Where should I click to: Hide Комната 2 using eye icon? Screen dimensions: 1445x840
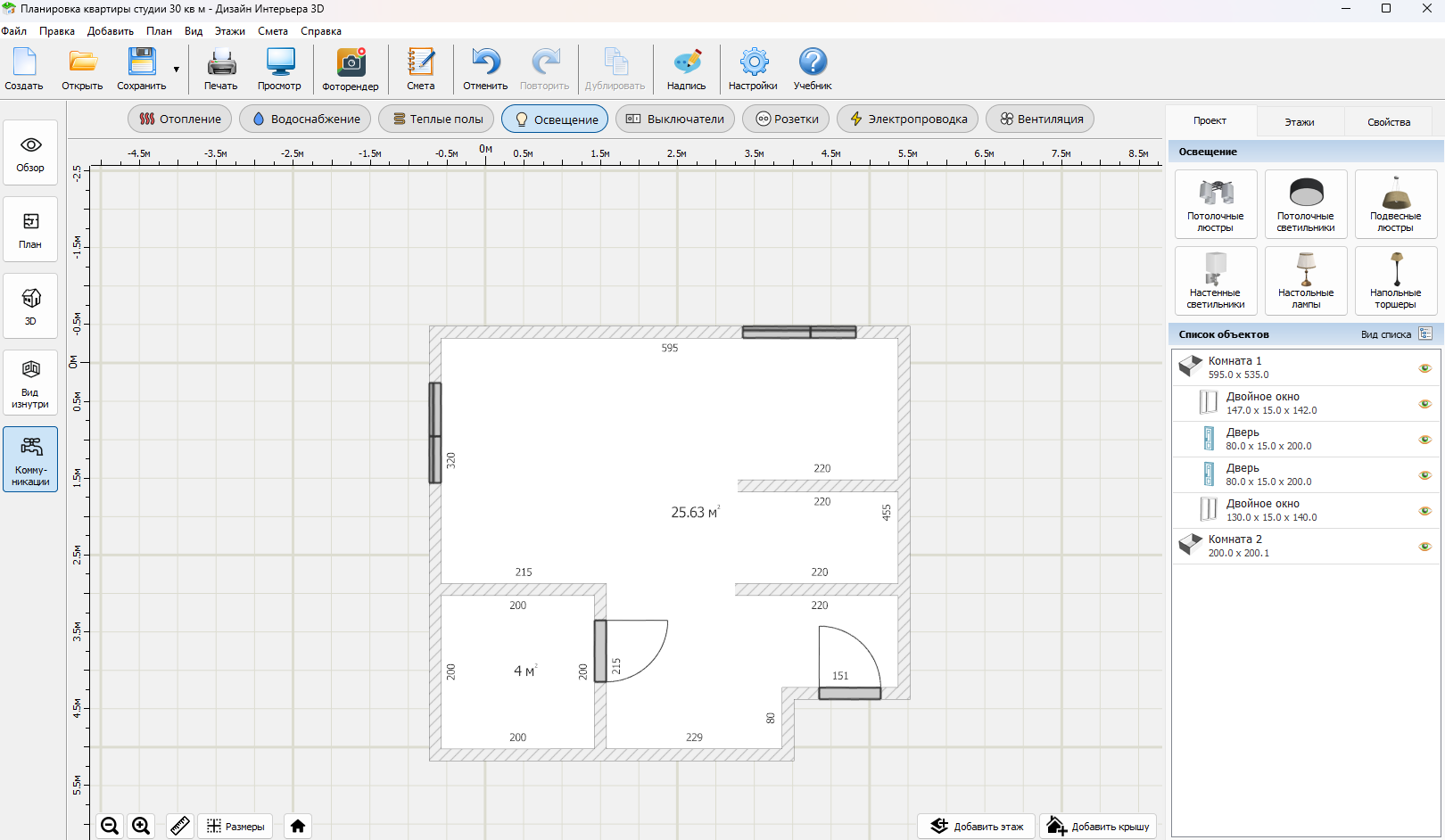pyautogui.click(x=1424, y=547)
